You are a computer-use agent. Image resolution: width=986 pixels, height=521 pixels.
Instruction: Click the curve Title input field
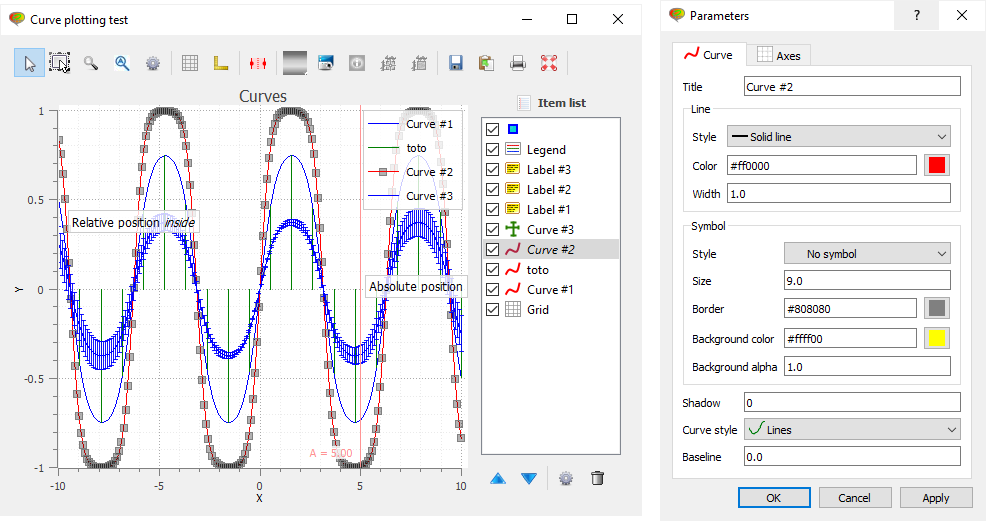(852, 87)
